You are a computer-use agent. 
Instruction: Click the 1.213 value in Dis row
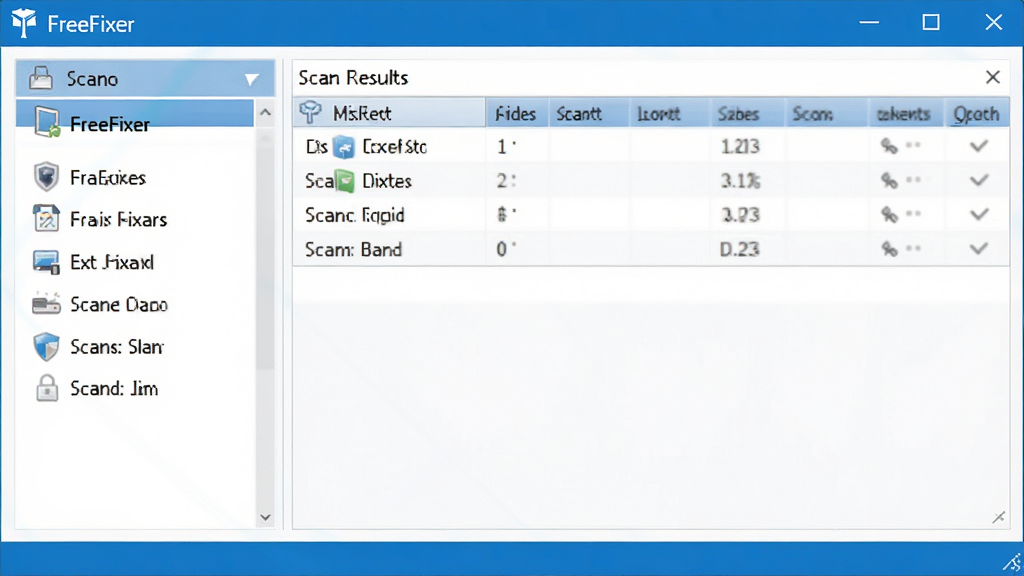[740, 146]
